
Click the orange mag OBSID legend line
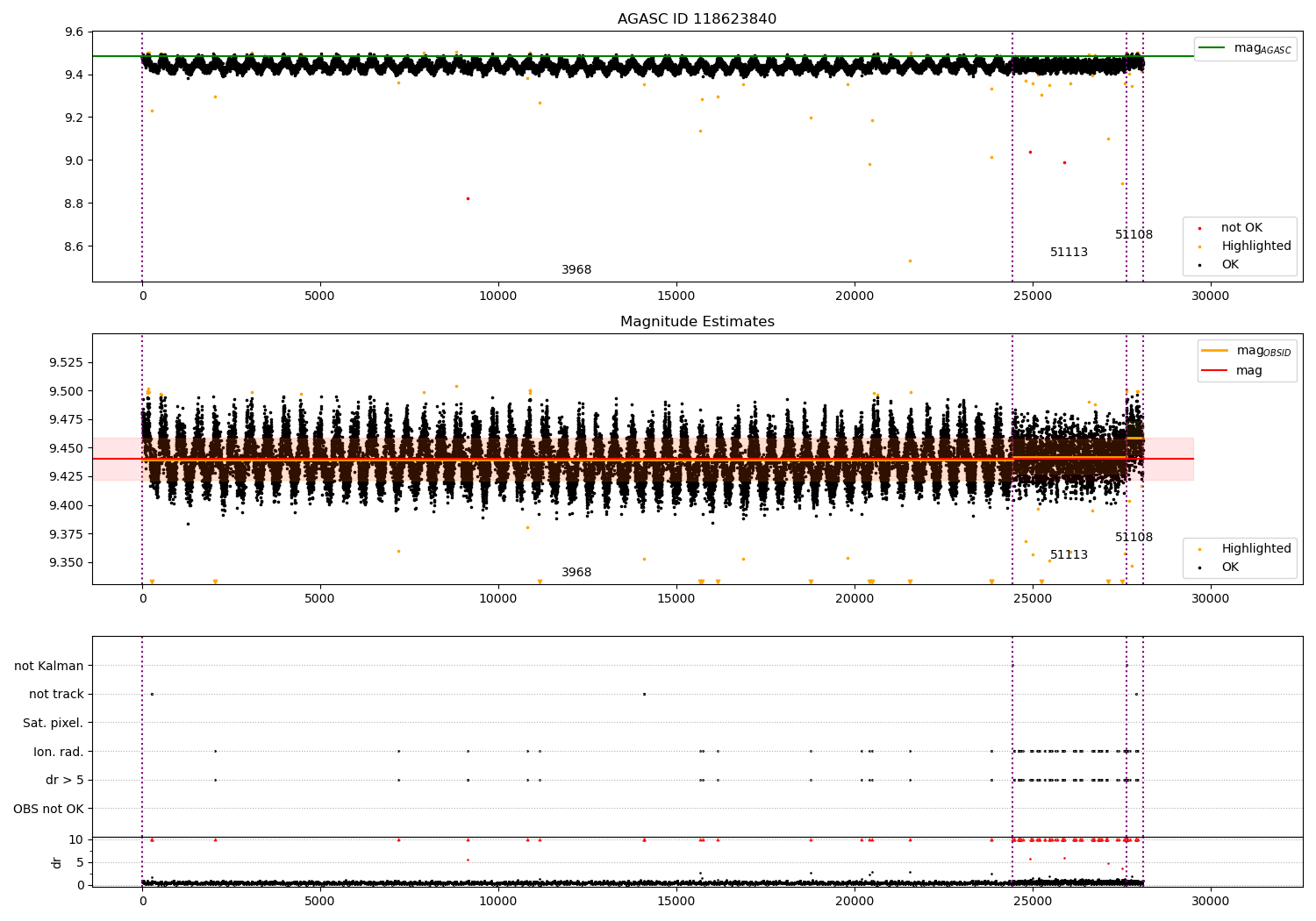click(x=1214, y=351)
